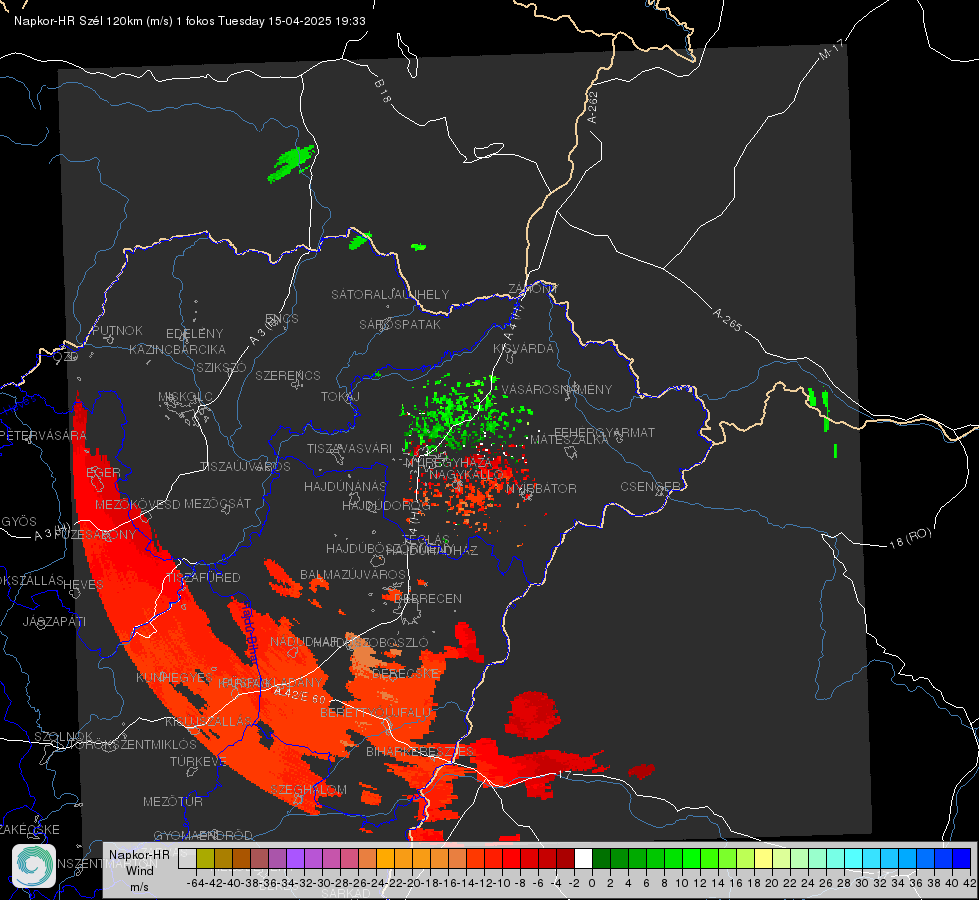Click the PÉTERVÁSÁRA city label
Image resolution: width=979 pixels, height=900 pixels.
click(x=42, y=435)
